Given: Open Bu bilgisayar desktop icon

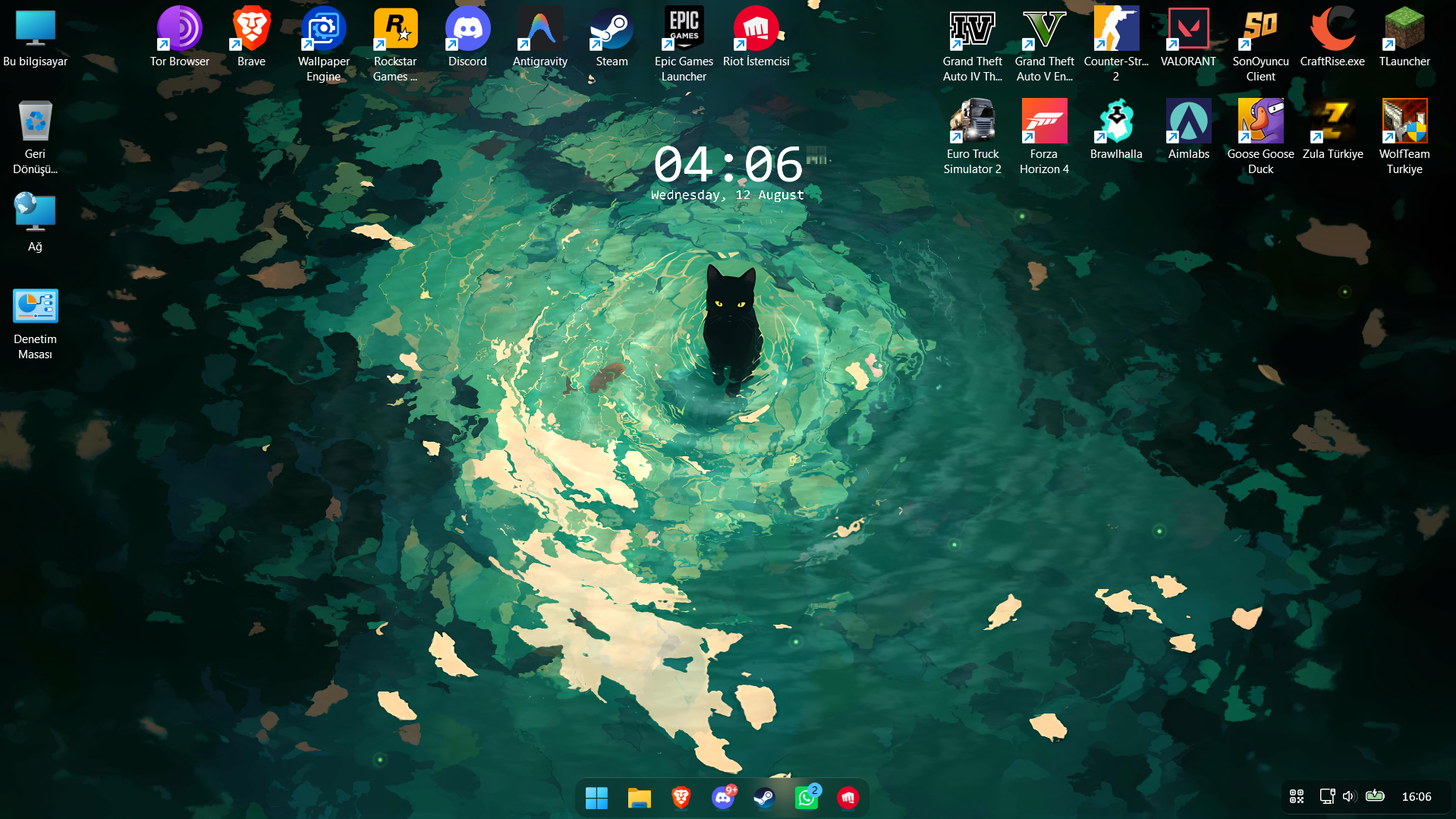Looking at the screenshot, I should pos(36,38).
